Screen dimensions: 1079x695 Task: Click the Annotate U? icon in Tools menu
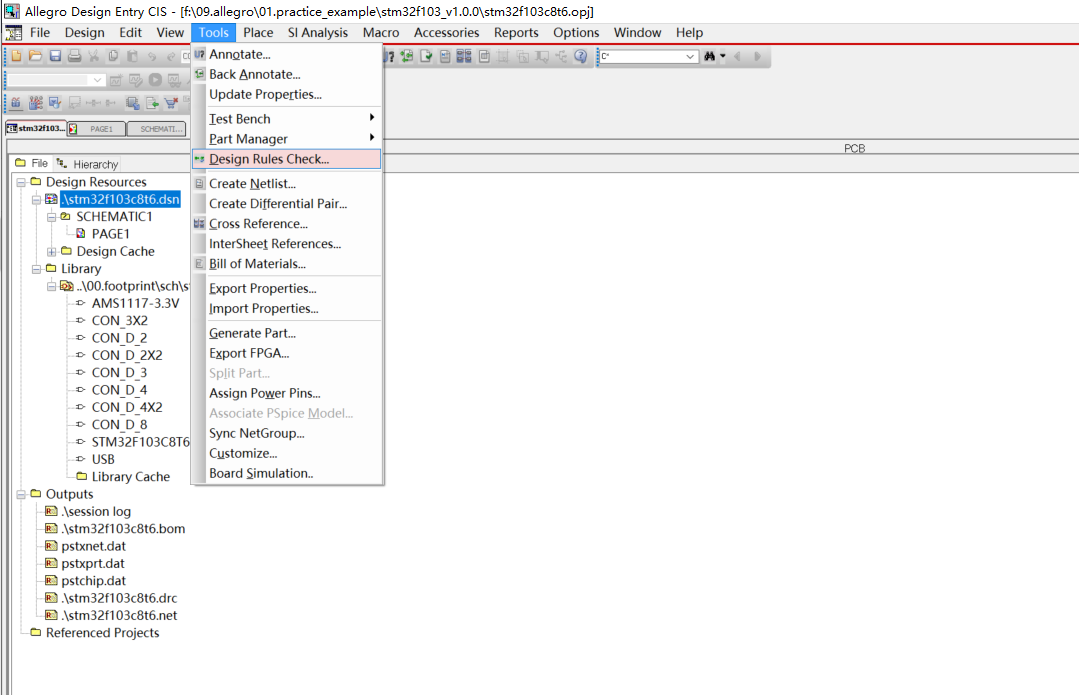pos(200,54)
